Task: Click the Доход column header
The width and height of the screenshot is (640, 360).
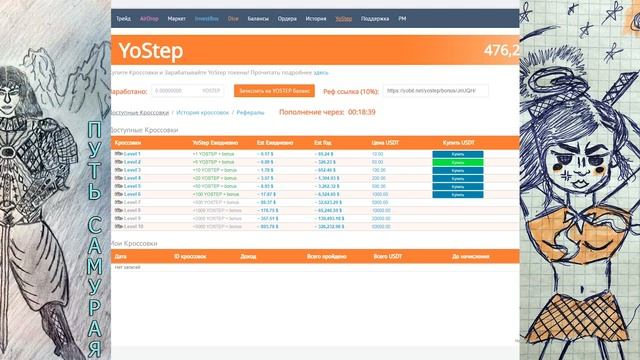Action: [x=248, y=257]
